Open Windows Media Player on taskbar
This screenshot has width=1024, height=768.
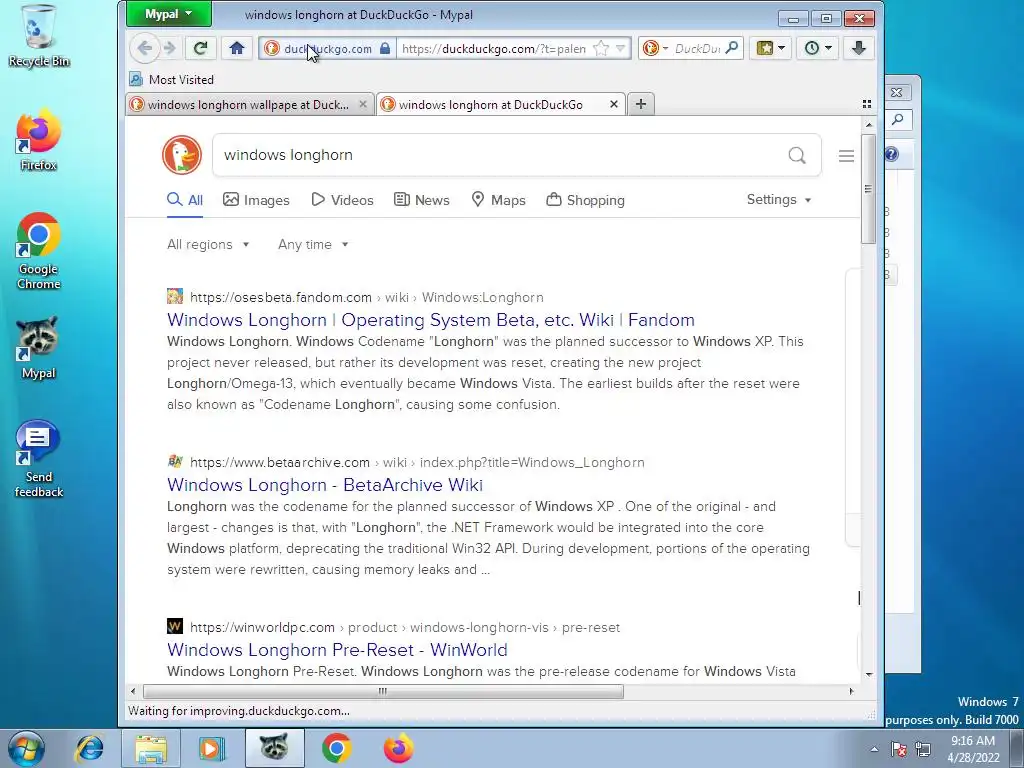point(212,748)
